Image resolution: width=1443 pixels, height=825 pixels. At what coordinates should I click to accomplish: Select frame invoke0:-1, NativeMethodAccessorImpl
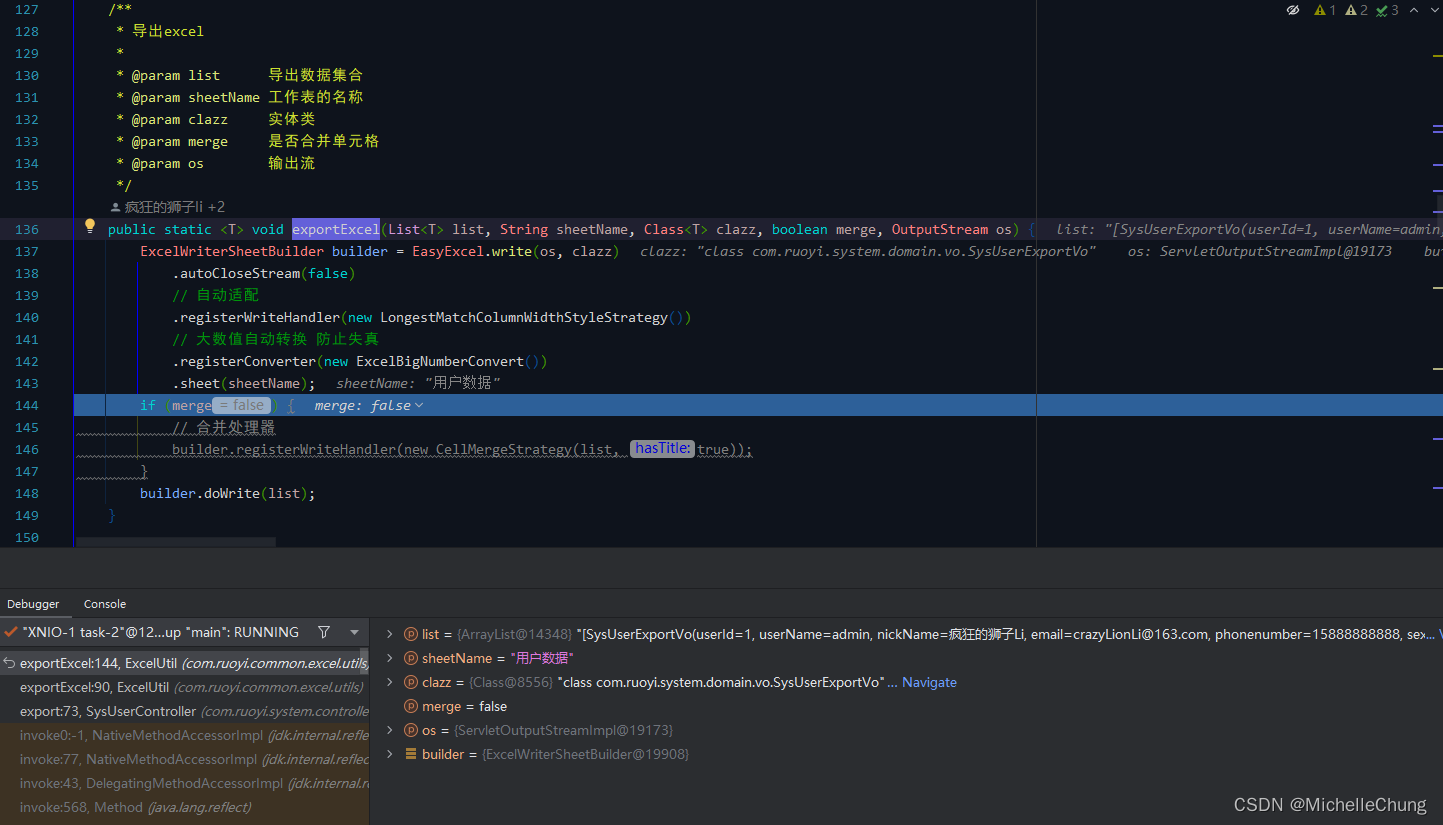click(184, 735)
